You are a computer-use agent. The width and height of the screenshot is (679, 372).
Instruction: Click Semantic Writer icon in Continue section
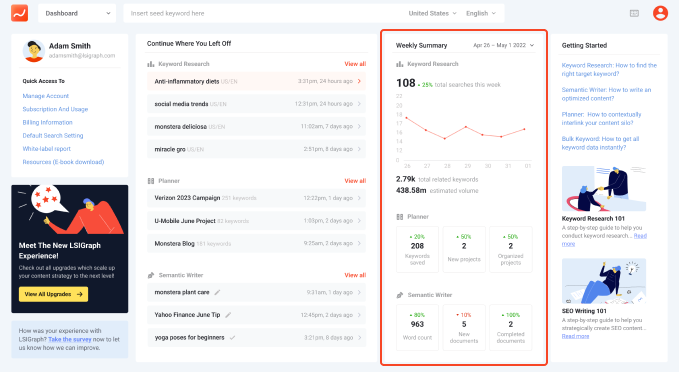151,275
